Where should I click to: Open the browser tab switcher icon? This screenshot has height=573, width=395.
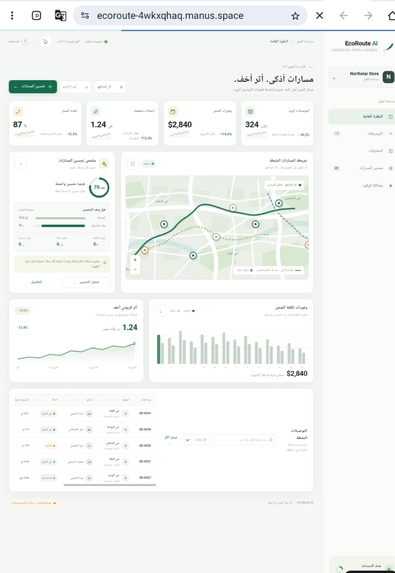click(36, 15)
